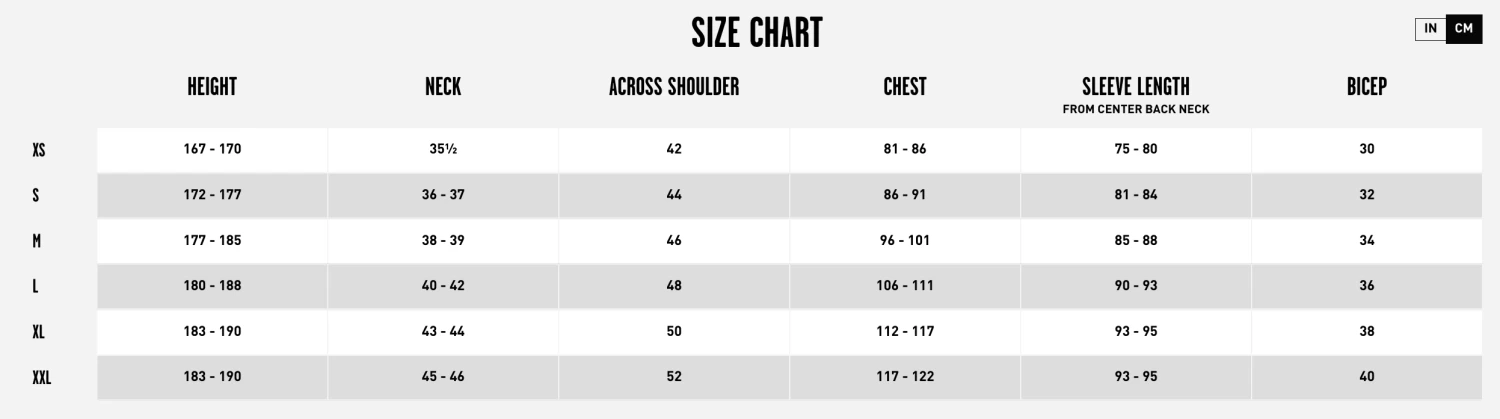Viewport: 1500px width, 419px height.
Task: Click the M chest cell 96 - 101
Action: point(905,241)
